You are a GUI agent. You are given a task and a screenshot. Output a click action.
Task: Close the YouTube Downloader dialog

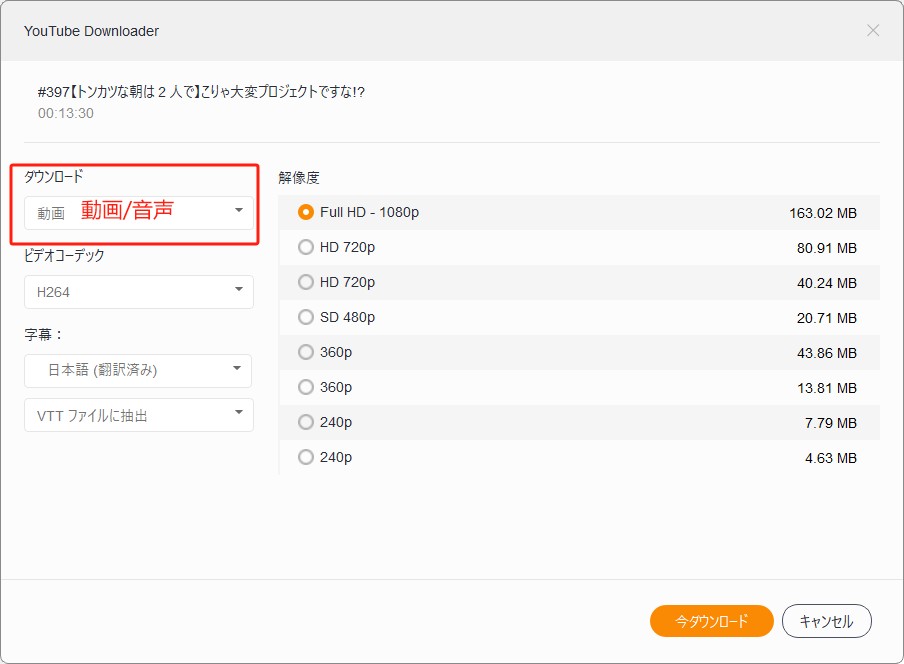point(873,31)
